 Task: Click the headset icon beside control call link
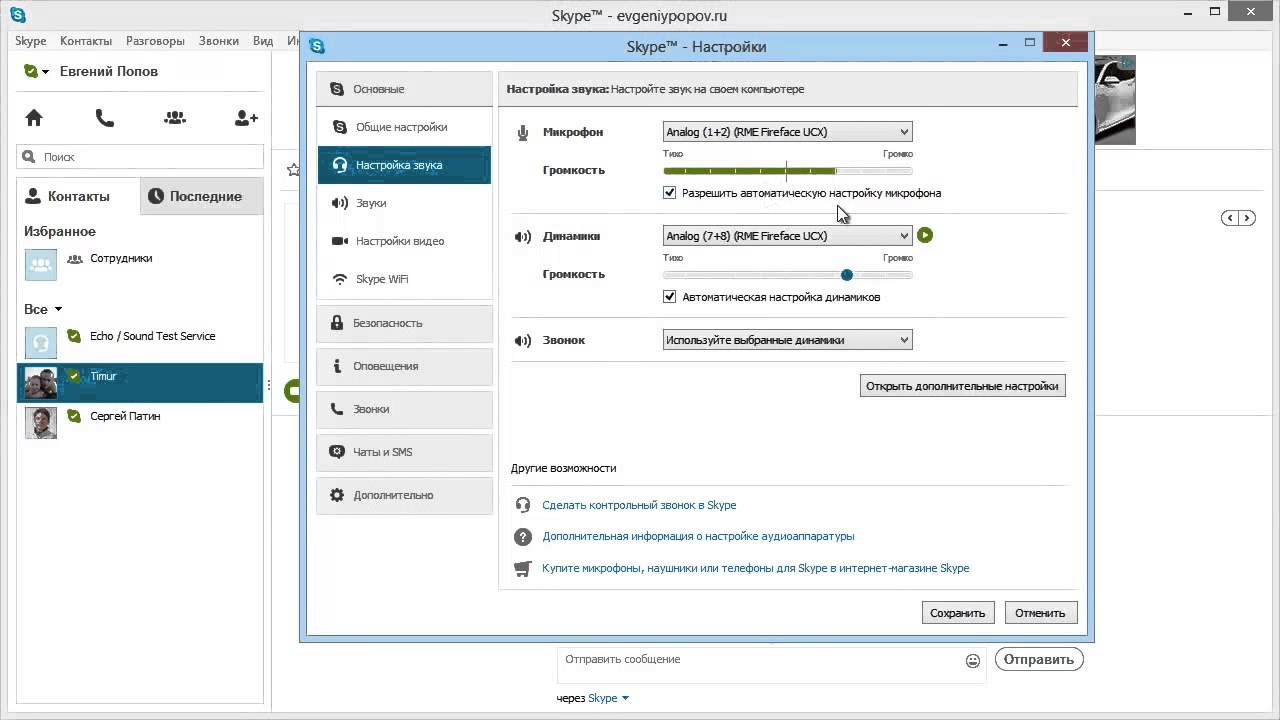(522, 505)
